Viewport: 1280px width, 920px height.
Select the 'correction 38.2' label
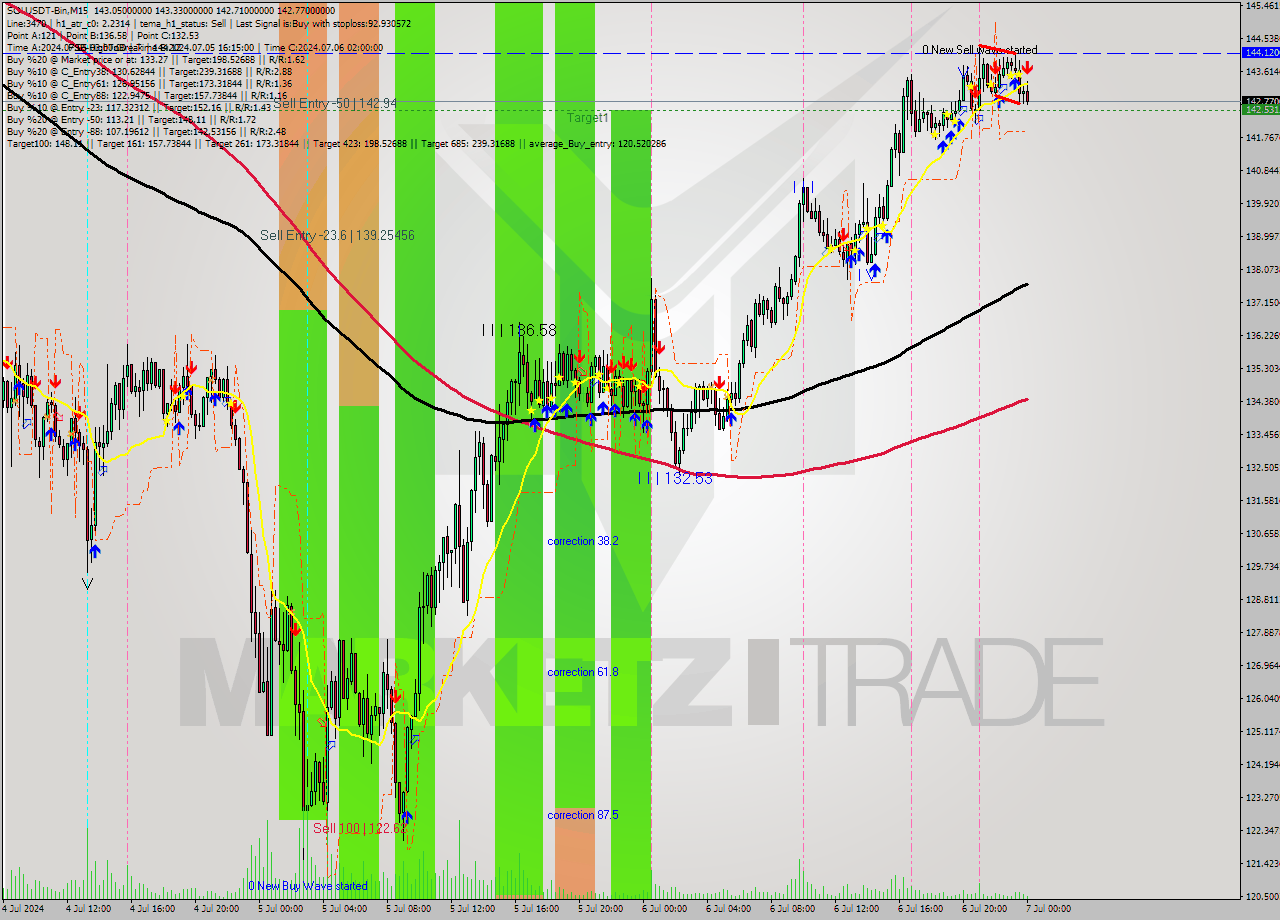[x=583, y=541]
